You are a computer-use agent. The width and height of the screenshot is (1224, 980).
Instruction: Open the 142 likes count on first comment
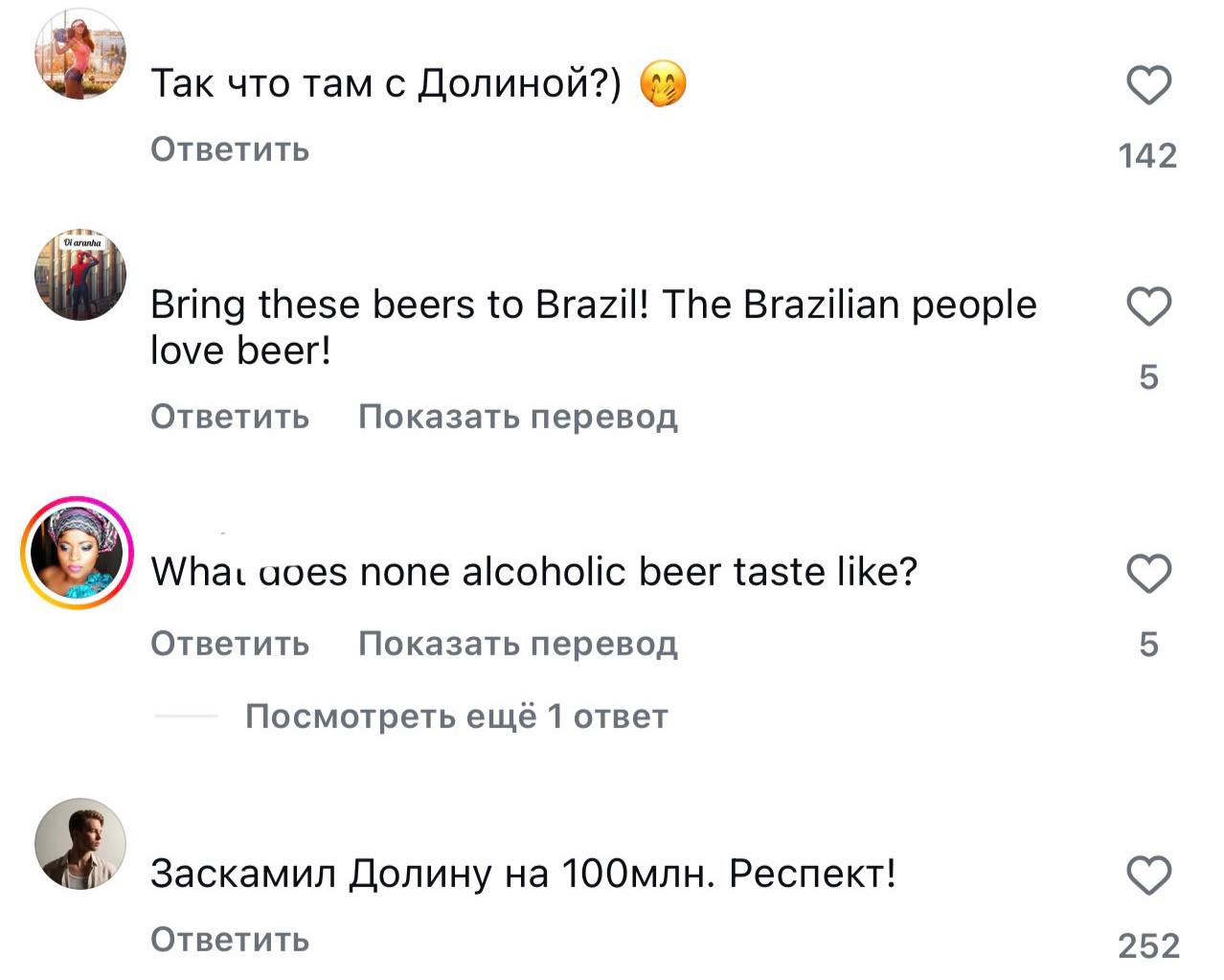tap(1147, 155)
